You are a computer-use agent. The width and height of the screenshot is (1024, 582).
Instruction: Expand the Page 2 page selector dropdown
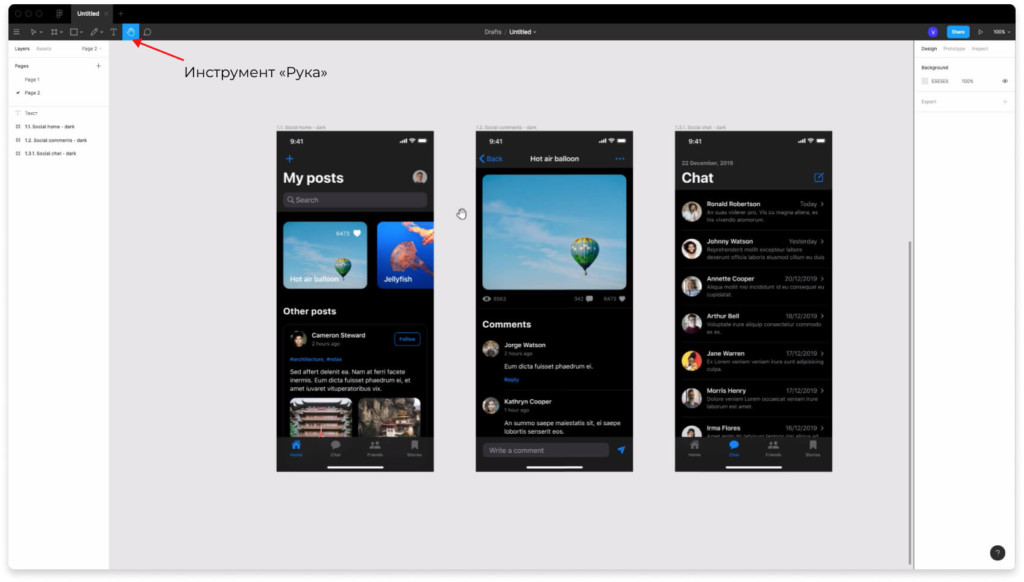tap(90, 48)
